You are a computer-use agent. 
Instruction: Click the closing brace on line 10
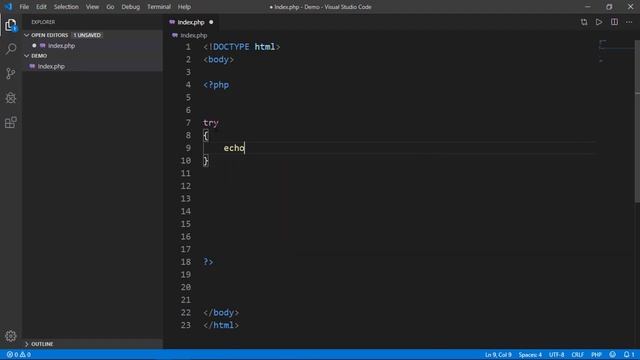pyautogui.click(x=206, y=160)
